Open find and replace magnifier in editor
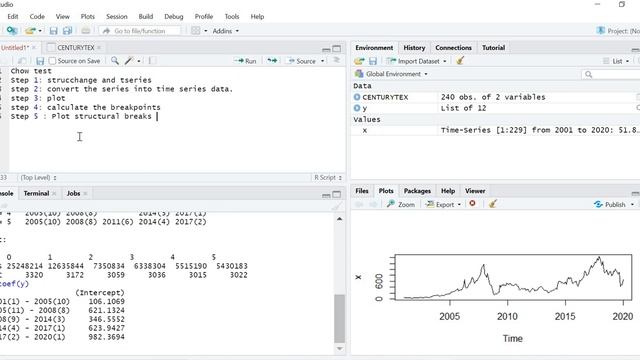Screen dimensions: 640x360 pos(115,61)
